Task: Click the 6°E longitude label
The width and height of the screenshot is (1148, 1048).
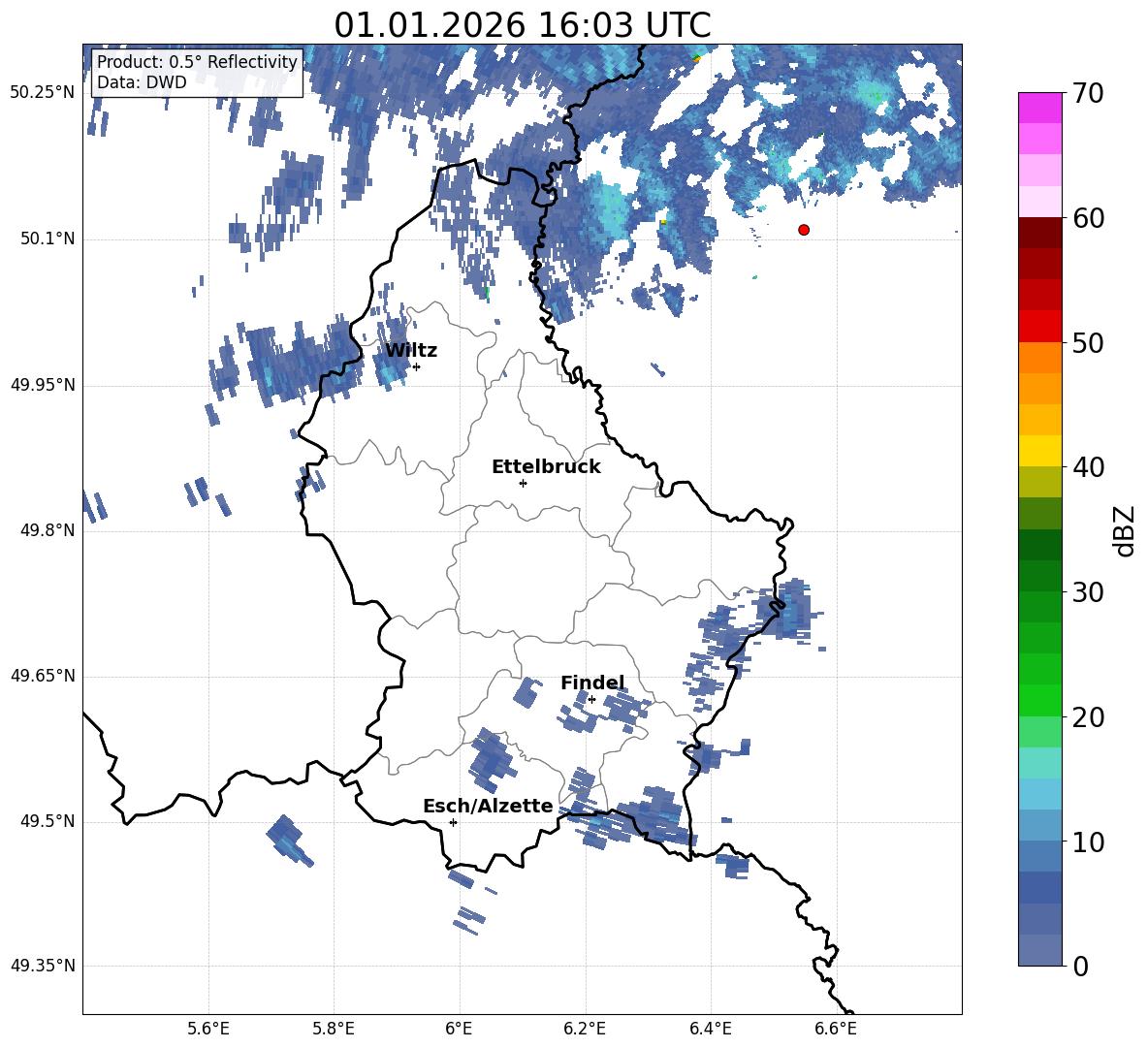Action: point(459,1029)
